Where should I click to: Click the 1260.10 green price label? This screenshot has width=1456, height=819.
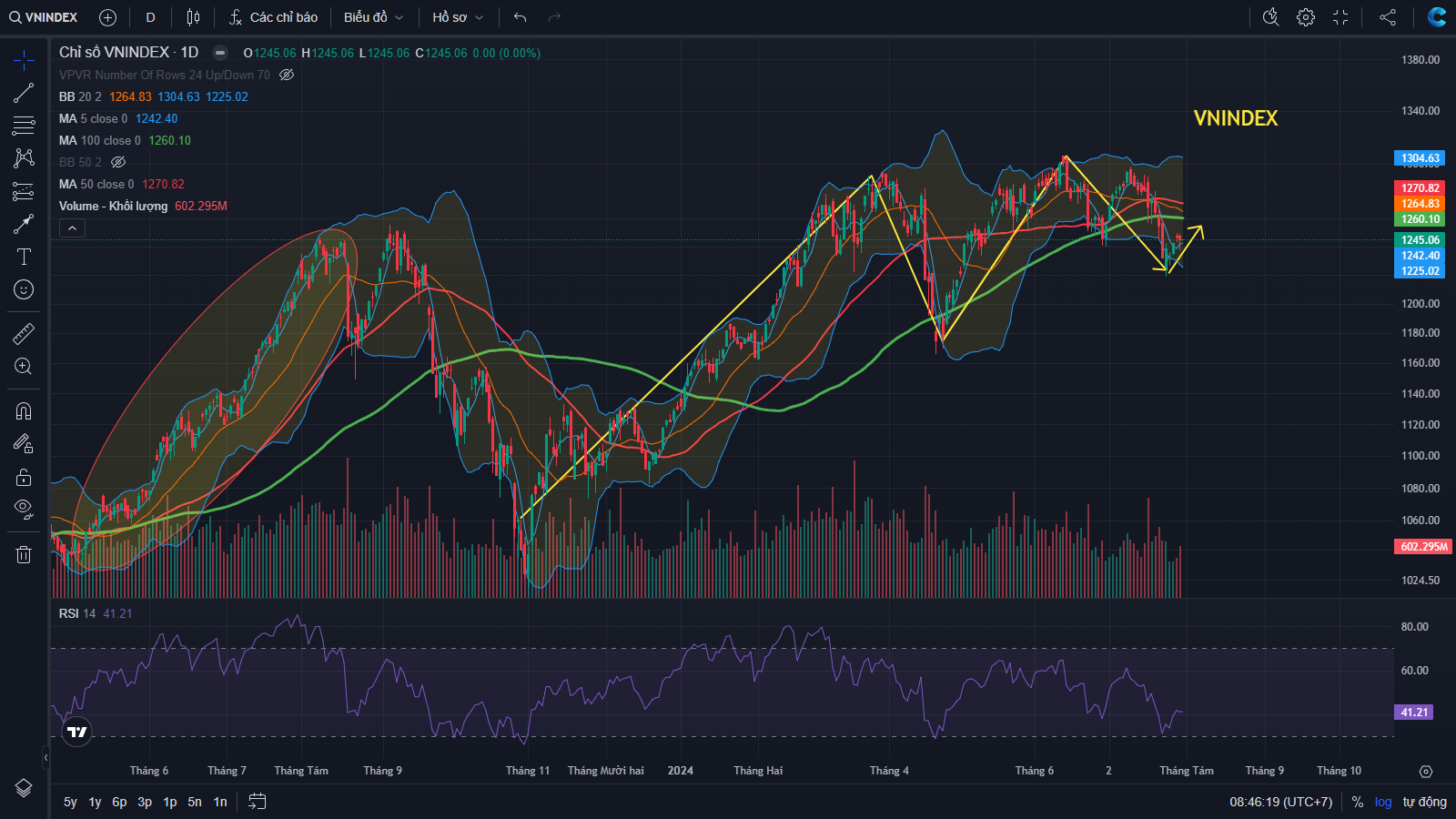(x=1420, y=219)
